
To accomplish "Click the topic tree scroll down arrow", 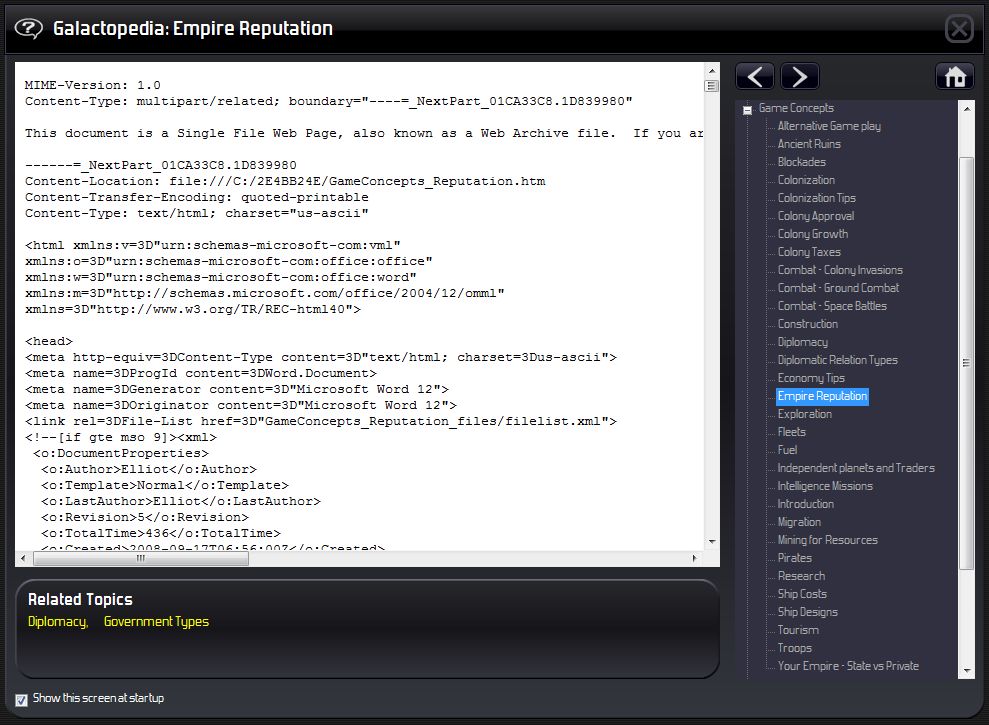I will pos(966,671).
